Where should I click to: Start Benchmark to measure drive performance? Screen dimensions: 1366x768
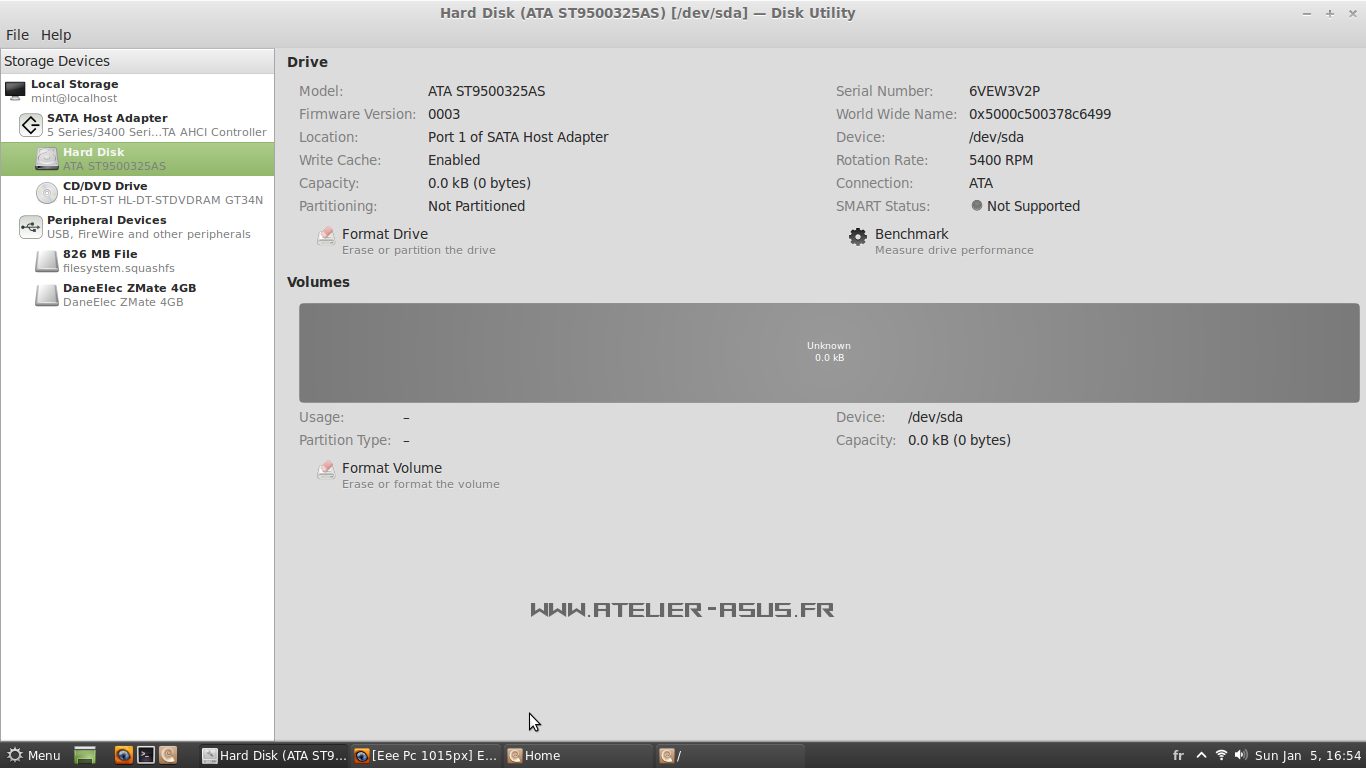tap(911, 234)
